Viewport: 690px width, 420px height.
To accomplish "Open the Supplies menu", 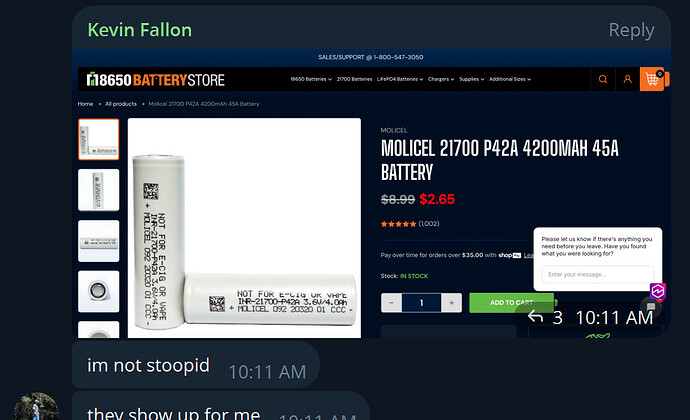I will 471,79.
